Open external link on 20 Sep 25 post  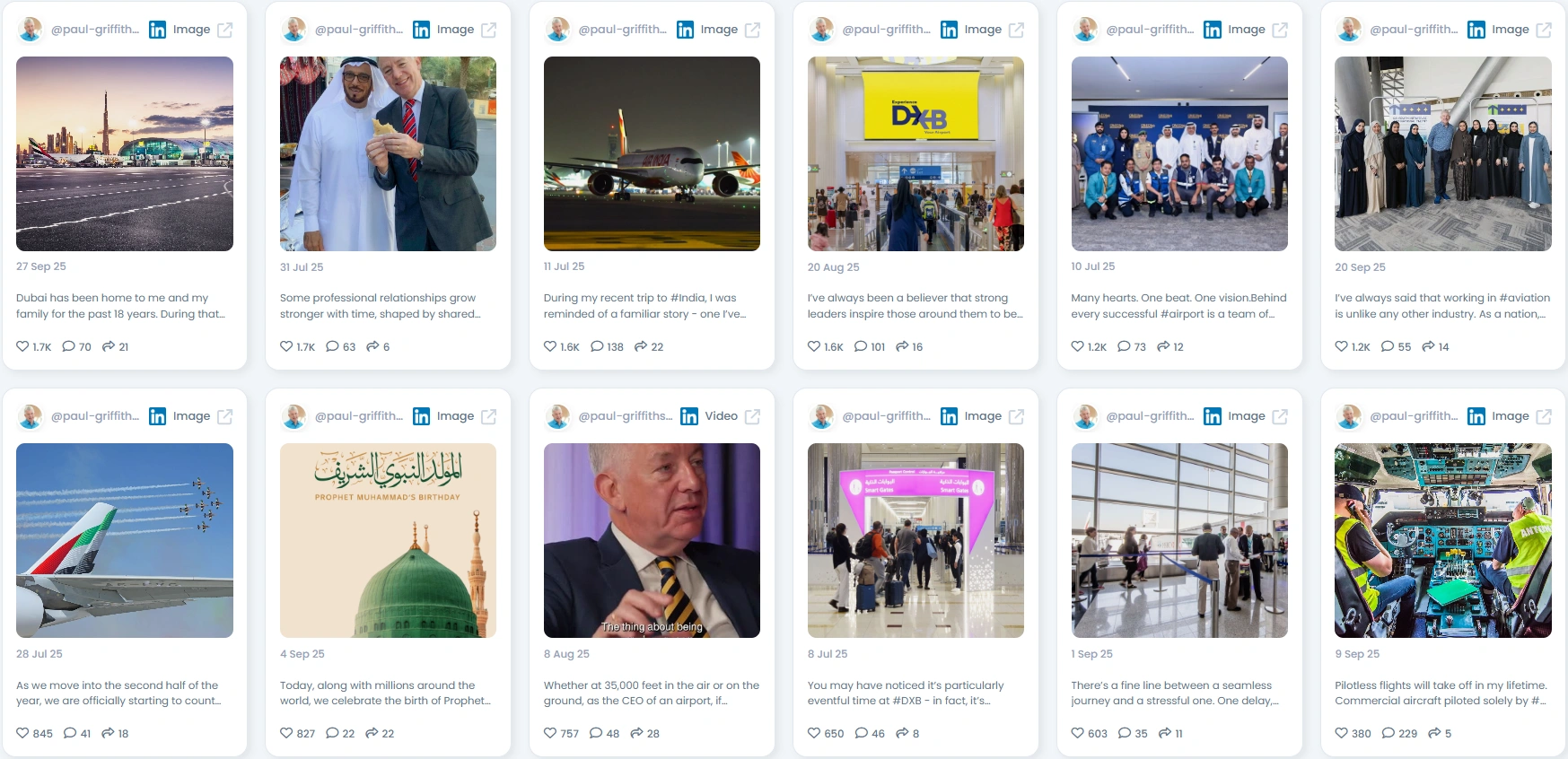(x=1544, y=30)
